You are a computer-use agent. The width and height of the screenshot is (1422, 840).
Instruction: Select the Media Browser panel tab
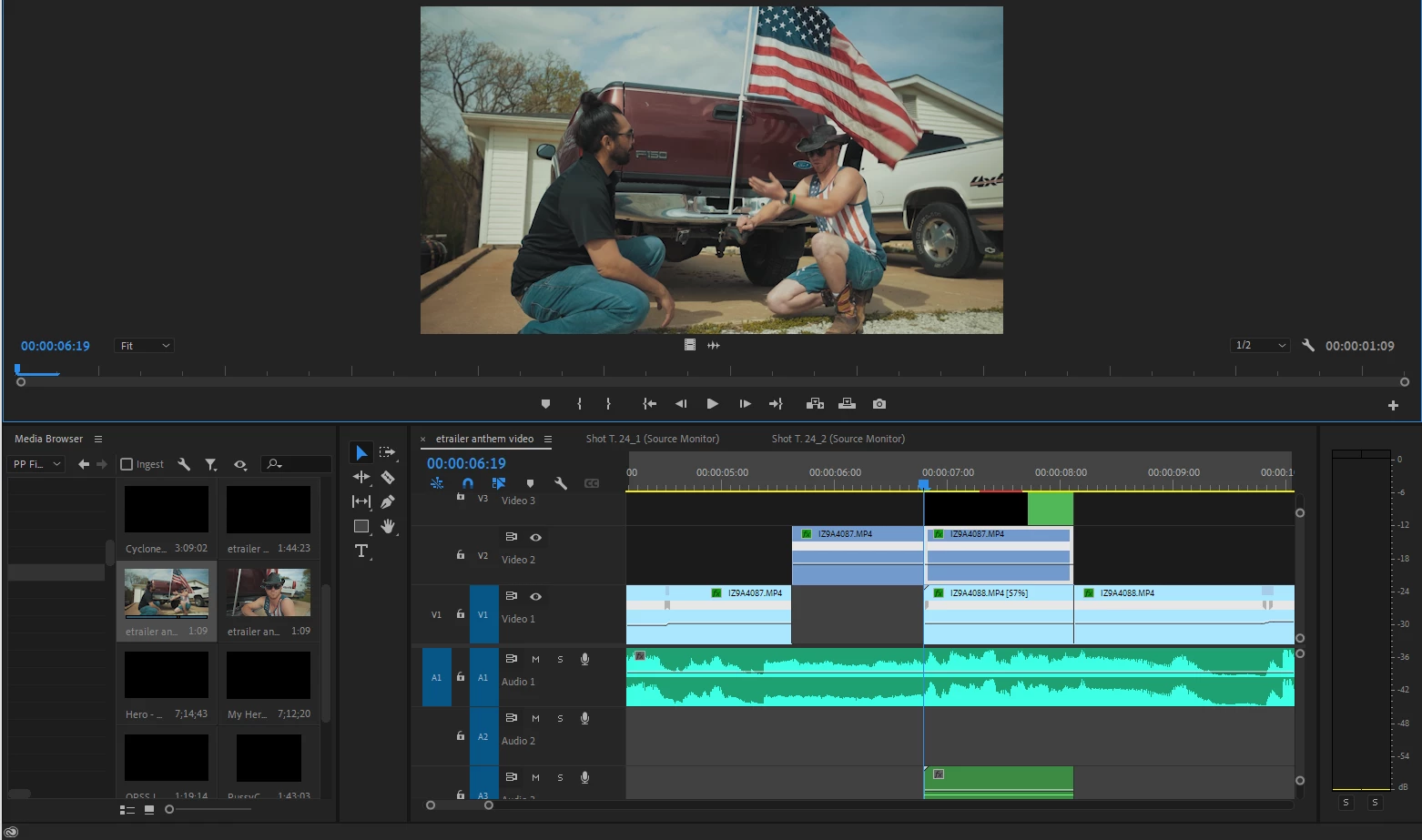click(x=48, y=439)
